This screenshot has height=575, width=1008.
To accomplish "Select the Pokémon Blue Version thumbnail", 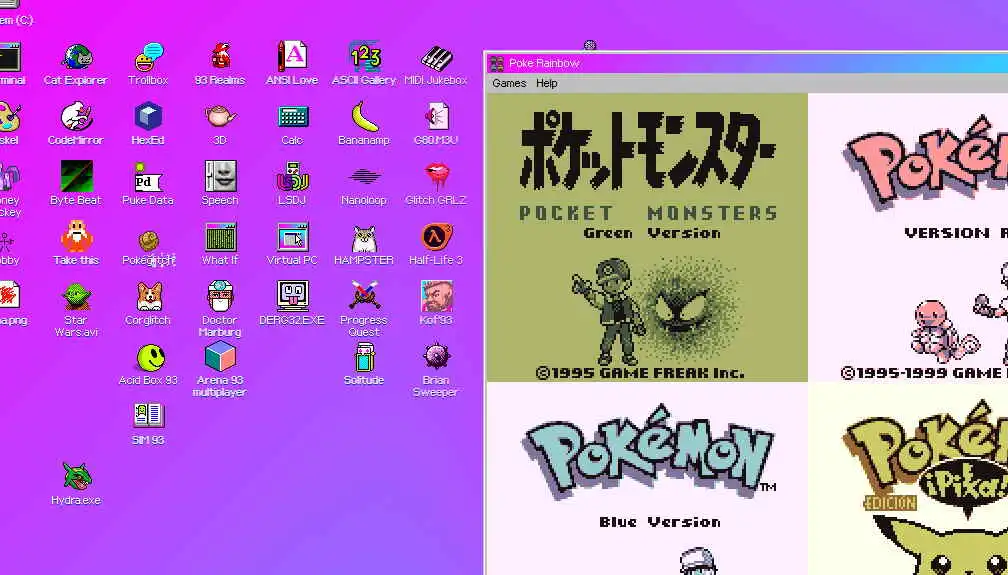I will (647, 479).
